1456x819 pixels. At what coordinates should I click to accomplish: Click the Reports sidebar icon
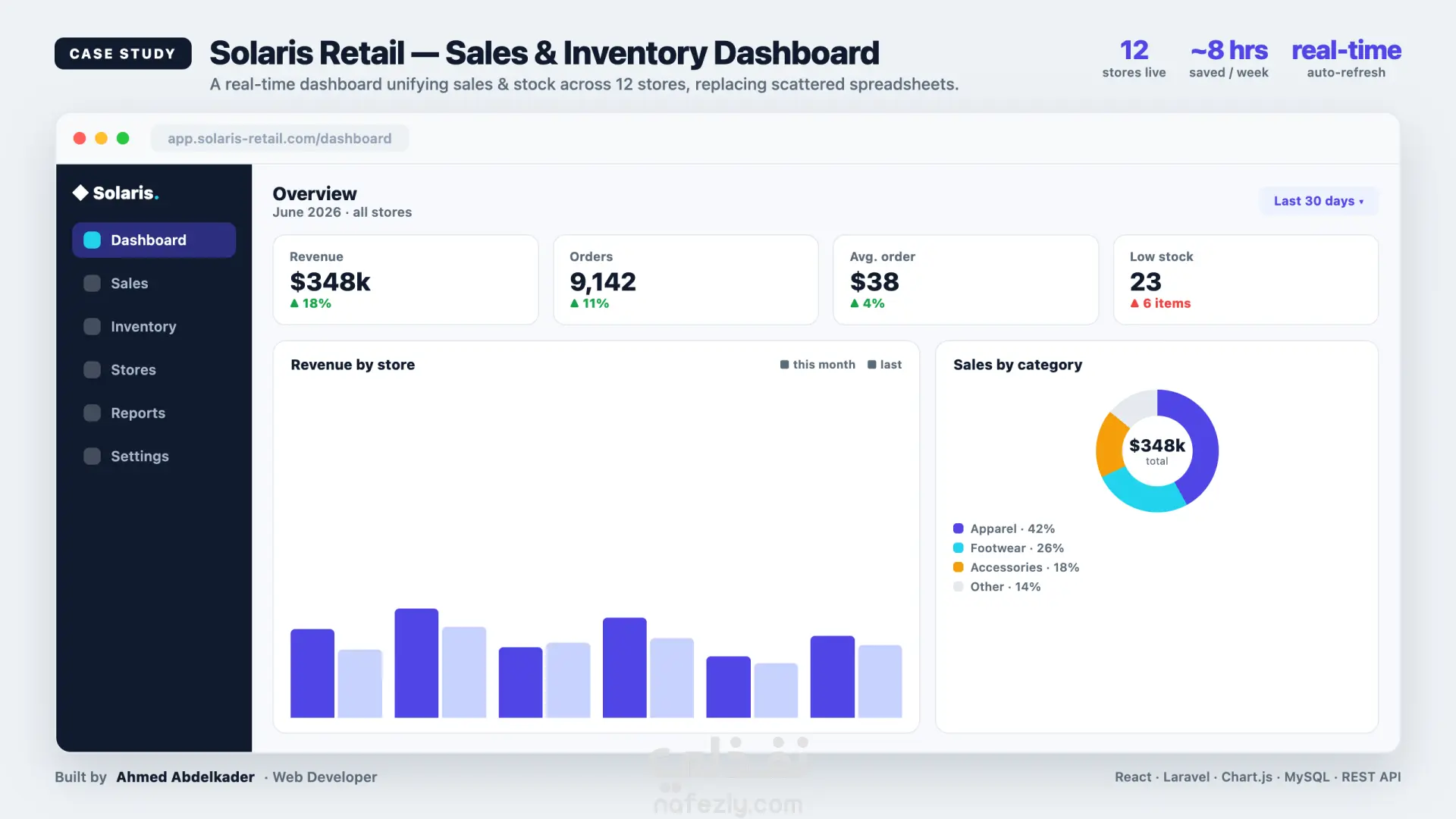[x=92, y=413]
